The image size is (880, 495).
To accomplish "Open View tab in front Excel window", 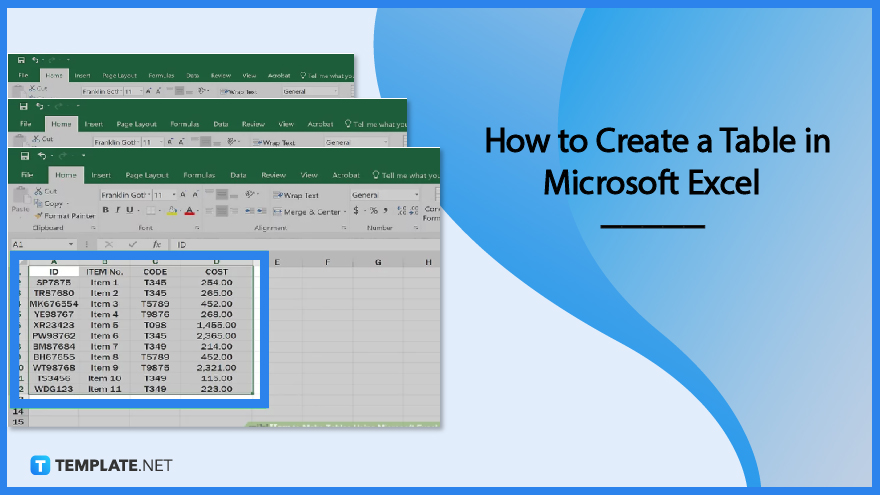I will click(309, 175).
